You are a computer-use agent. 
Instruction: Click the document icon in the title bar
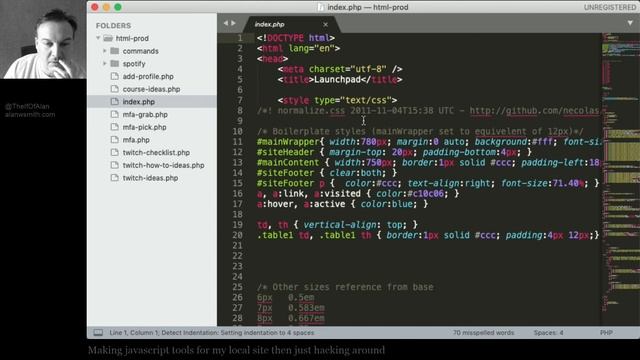(321, 7)
